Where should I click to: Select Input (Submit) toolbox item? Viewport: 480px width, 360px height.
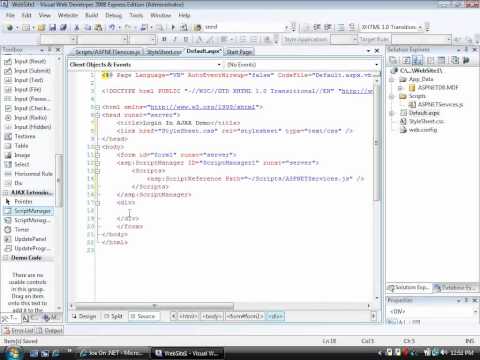click(x=28, y=71)
